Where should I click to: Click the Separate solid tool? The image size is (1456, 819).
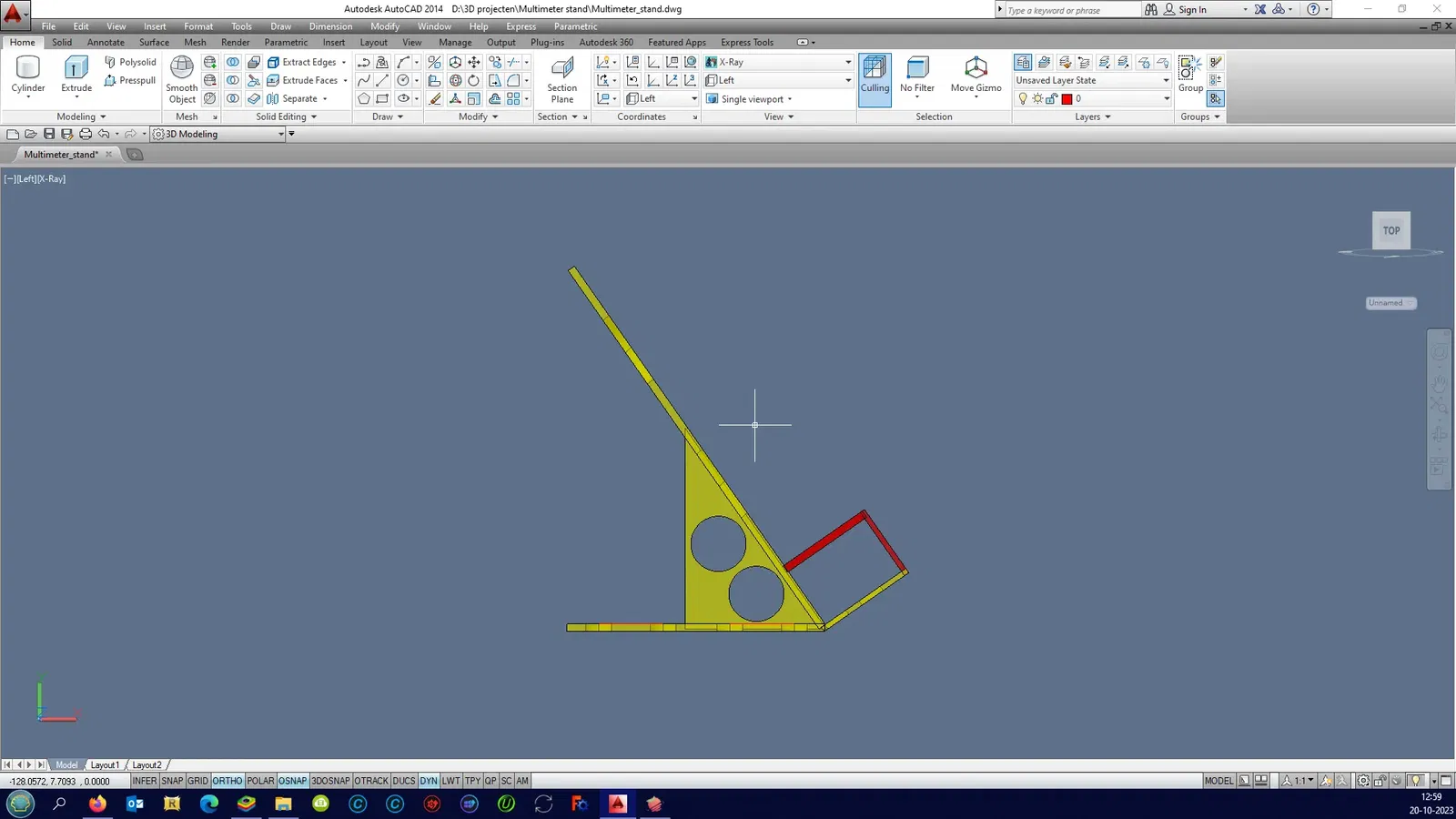tap(294, 98)
